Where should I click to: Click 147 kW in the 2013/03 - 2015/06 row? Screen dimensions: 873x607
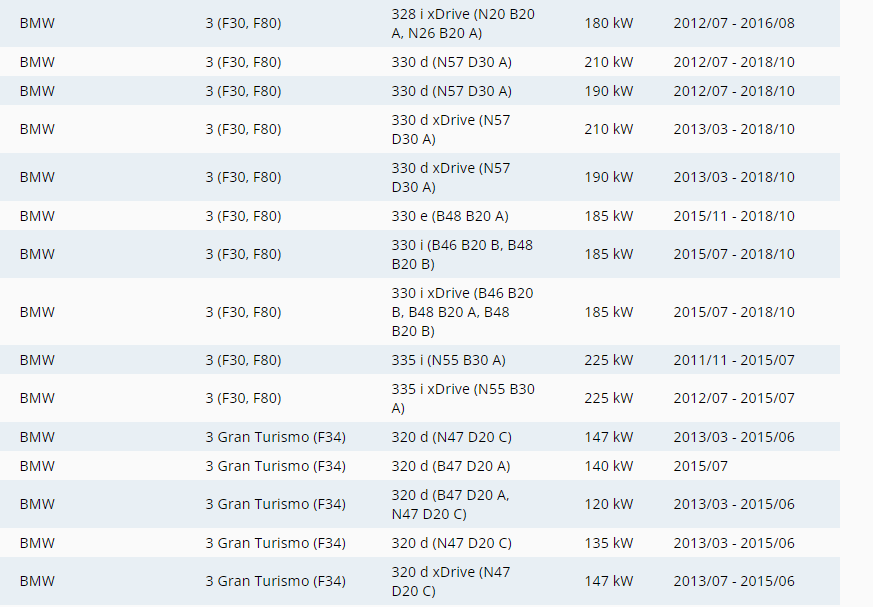tap(609, 437)
